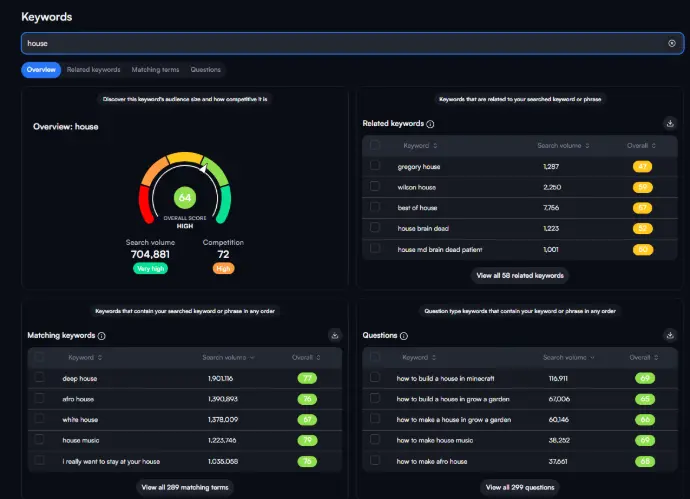Sort Related keywords by Overall score
This screenshot has height=499, width=690.
pos(639,146)
